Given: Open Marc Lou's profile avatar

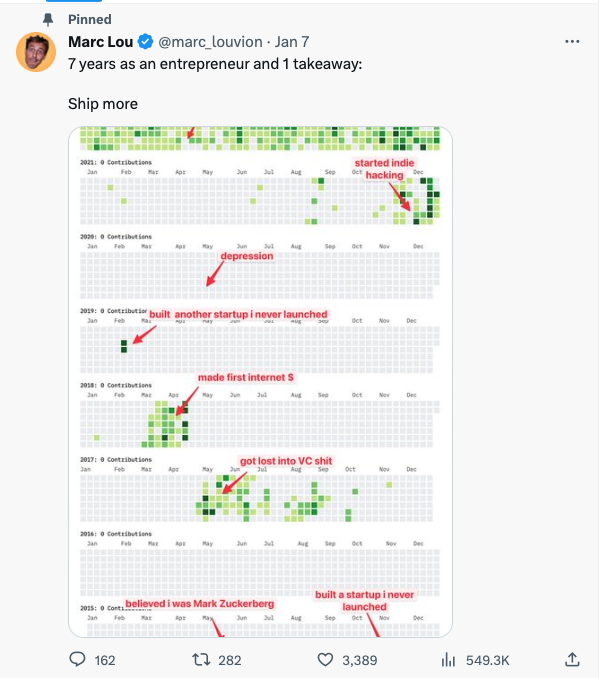Looking at the screenshot, I should (36, 52).
